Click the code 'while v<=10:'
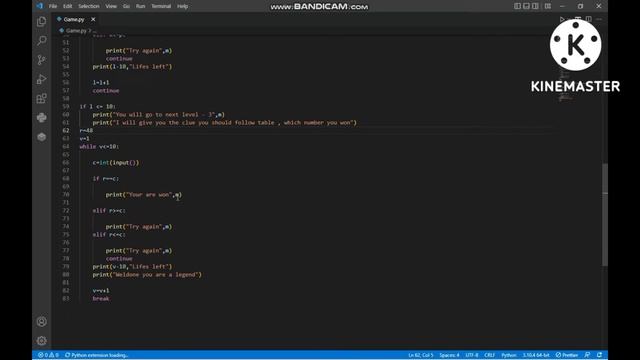The image size is (640, 360). pyautogui.click(x=99, y=147)
